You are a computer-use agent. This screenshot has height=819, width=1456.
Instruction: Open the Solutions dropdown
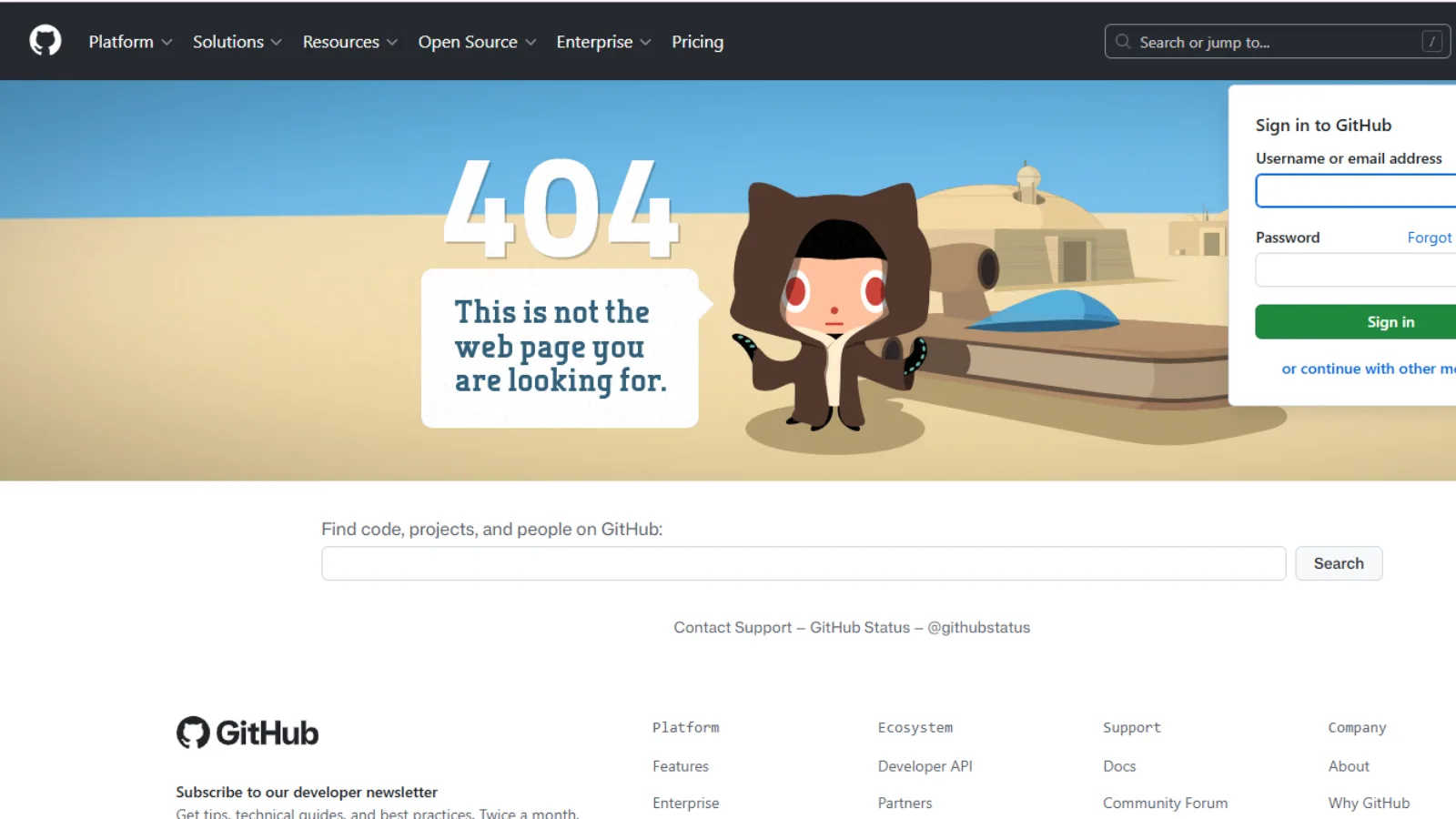(237, 42)
